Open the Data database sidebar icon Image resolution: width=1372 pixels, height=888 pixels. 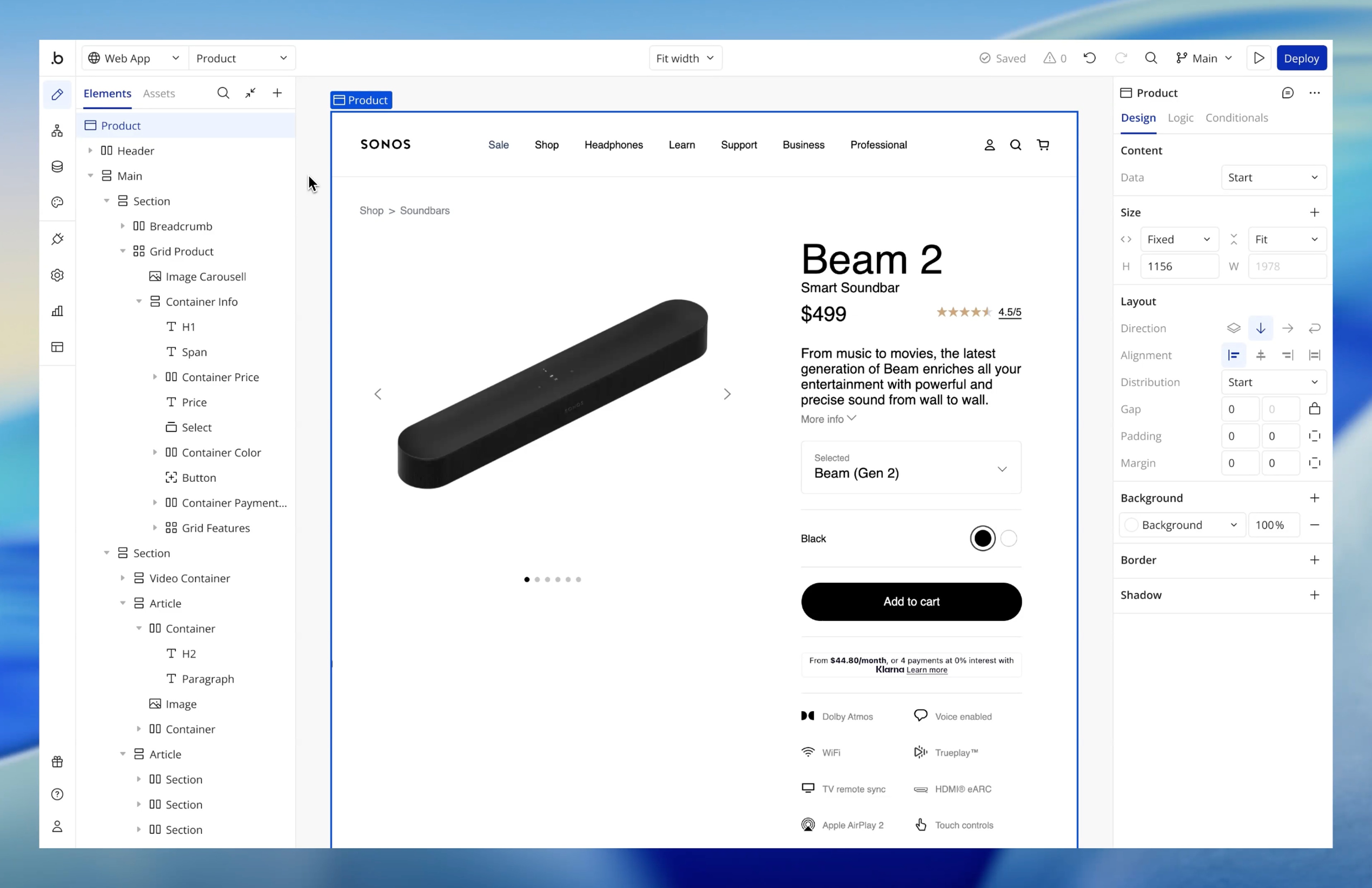[57, 167]
